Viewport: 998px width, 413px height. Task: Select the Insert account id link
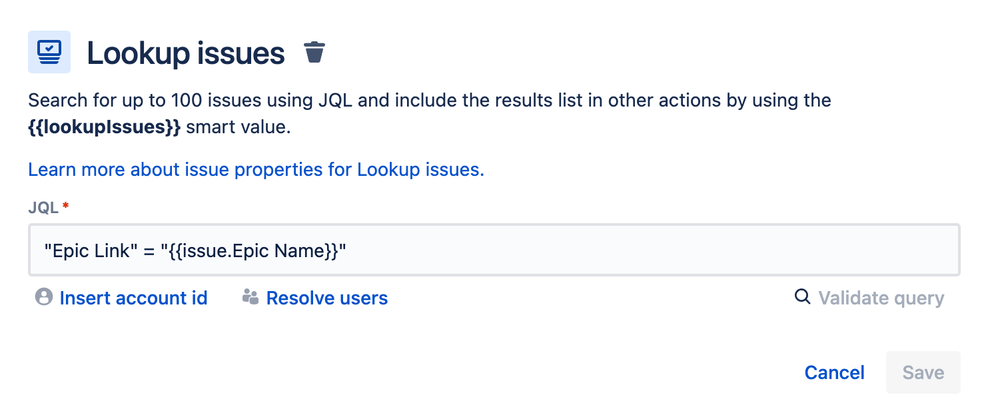[x=134, y=298]
